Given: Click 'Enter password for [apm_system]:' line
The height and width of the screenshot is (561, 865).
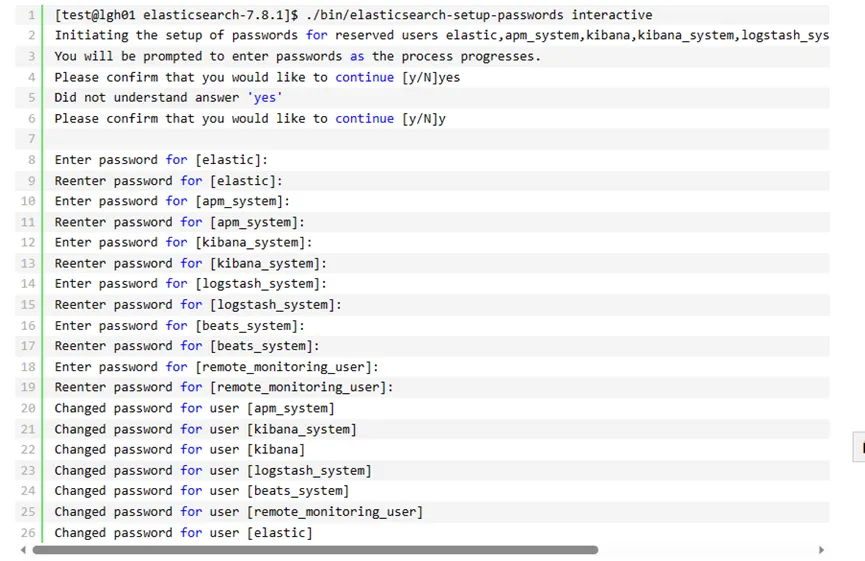Looking at the screenshot, I should [172, 201].
